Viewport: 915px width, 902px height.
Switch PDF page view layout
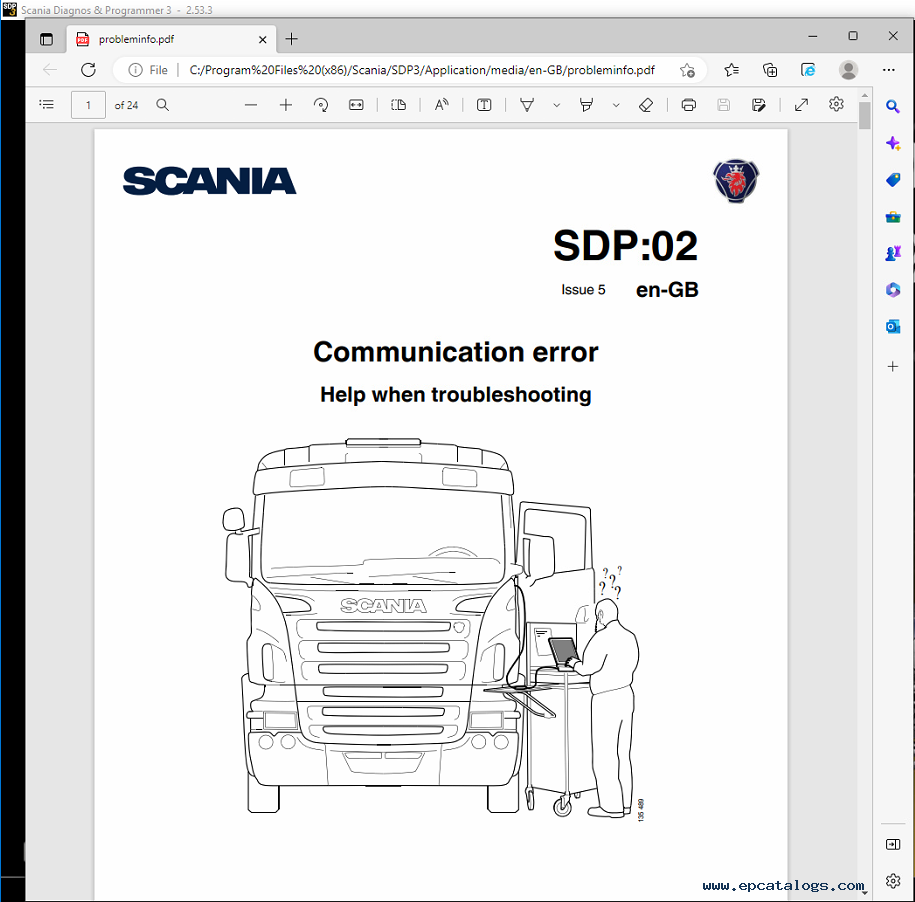point(399,105)
